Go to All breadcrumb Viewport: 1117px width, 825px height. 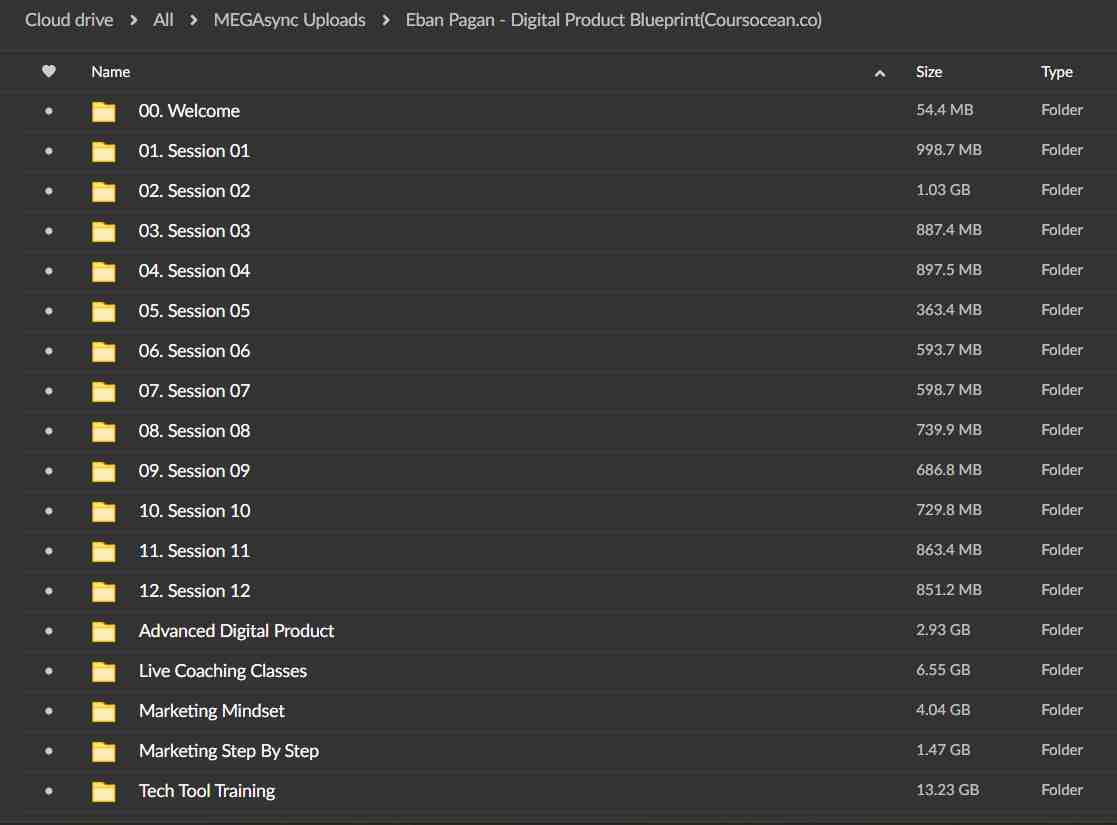tap(163, 20)
